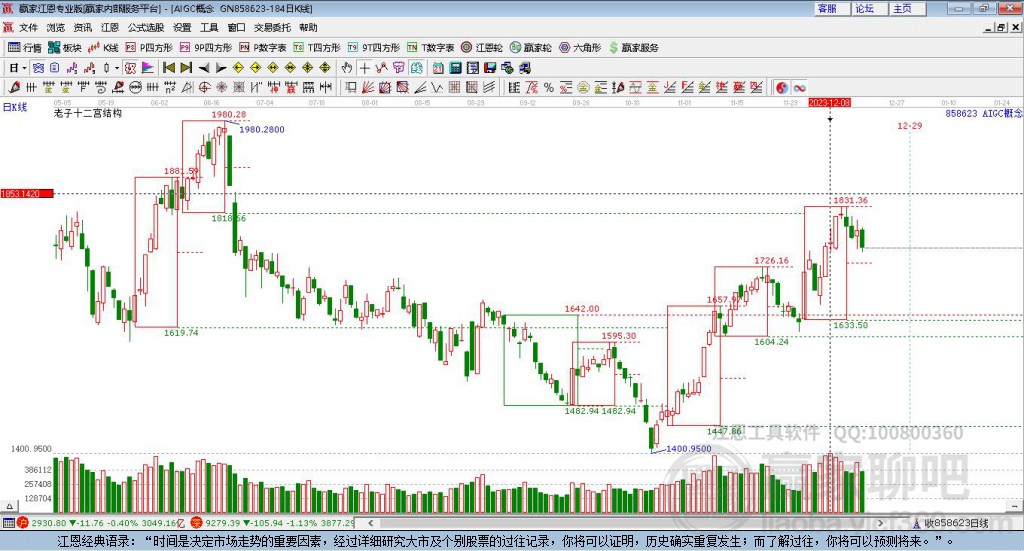The width and height of the screenshot is (1024, 551).
Task: Click the grid icon in status bar
Action: pyautogui.click(x=8, y=523)
